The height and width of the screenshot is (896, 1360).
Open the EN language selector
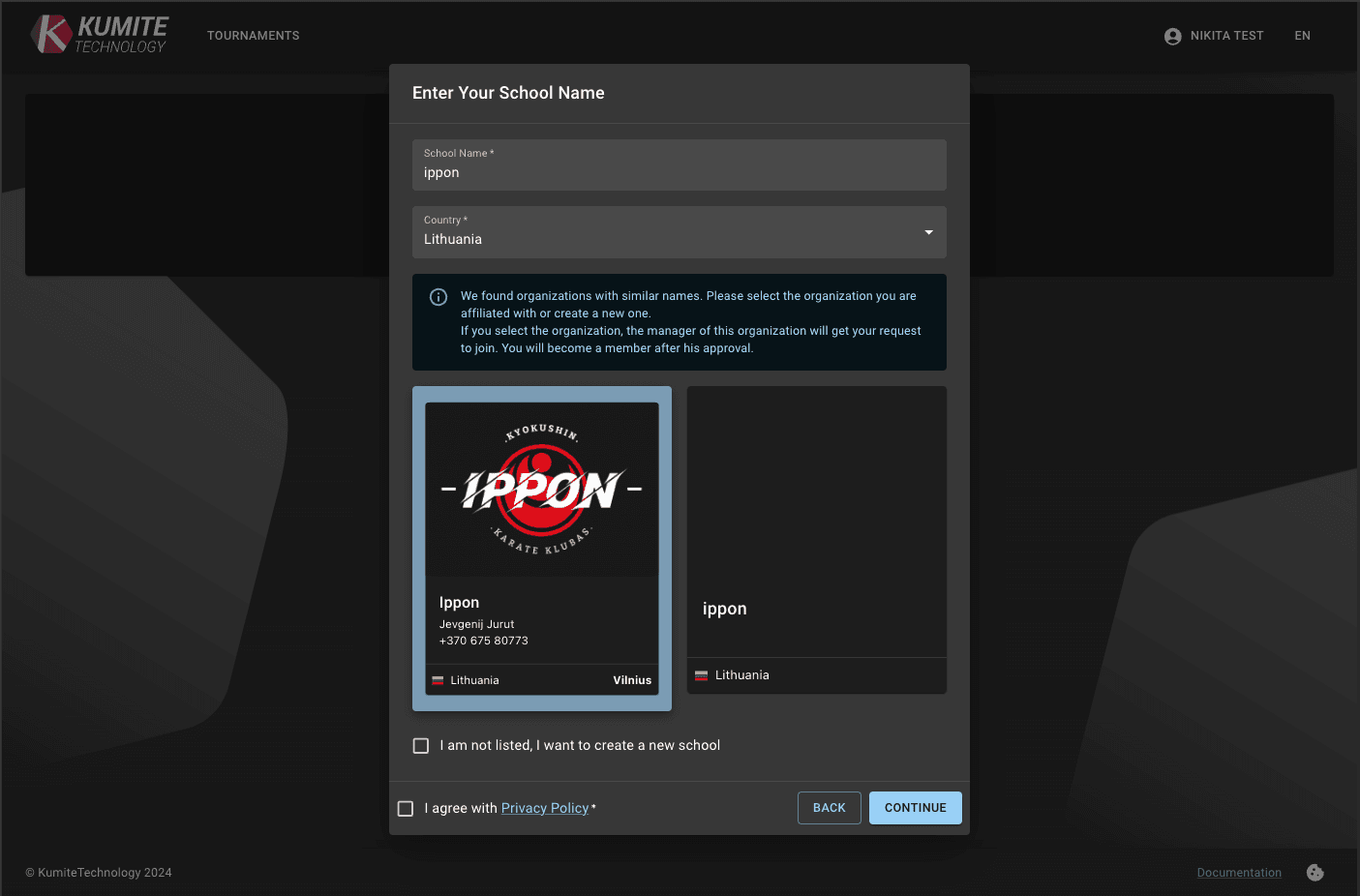[1302, 36]
